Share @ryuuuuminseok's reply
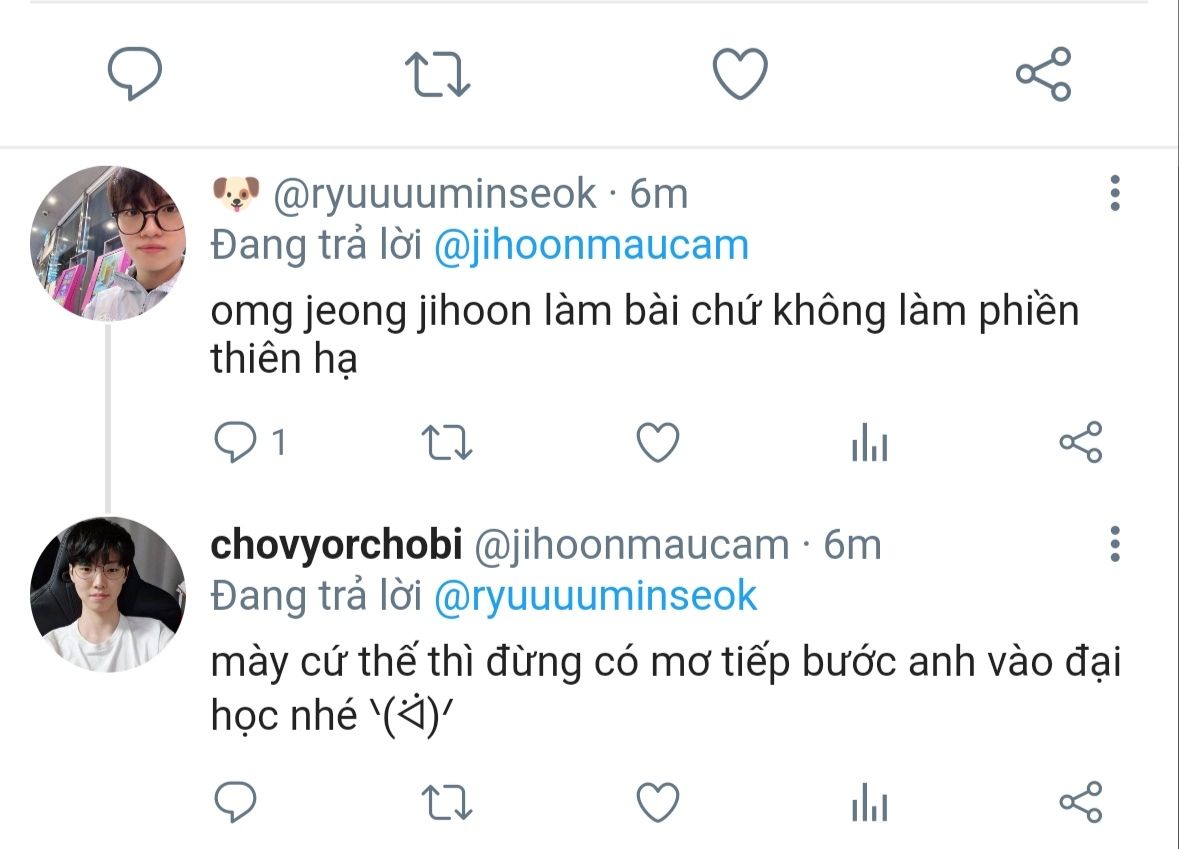Image resolution: width=1179 pixels, height=849 pixels. tap(1081, 441)
